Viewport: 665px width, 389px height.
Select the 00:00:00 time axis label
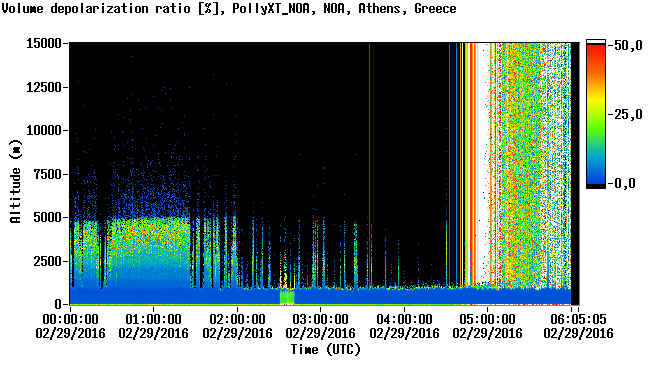(x=70, y=326)
